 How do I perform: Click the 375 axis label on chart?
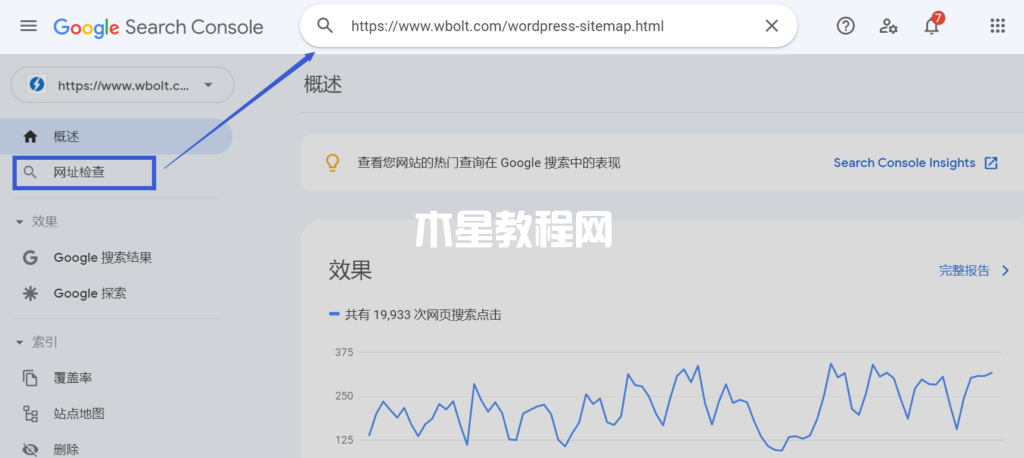(344, 352)
